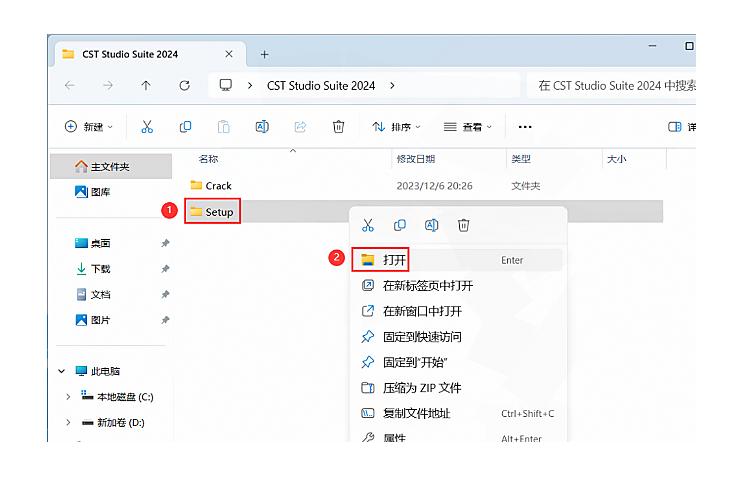The width and height of the screenshot is (740, 477).
Task: Select 打开 in context menu
Action: [x=458, y=260]
